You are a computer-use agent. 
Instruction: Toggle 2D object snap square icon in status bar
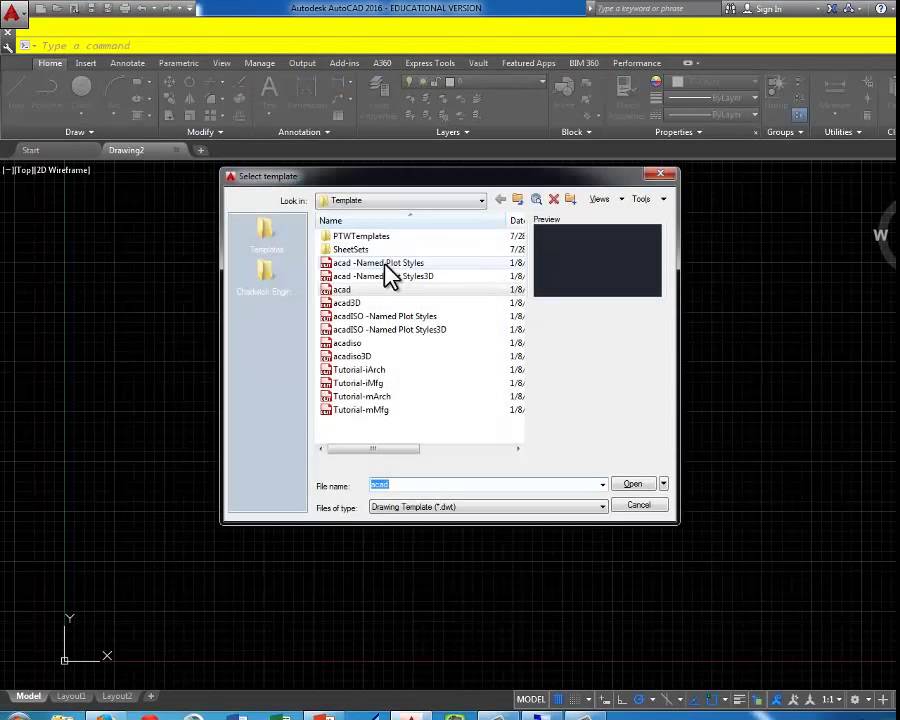712,699
